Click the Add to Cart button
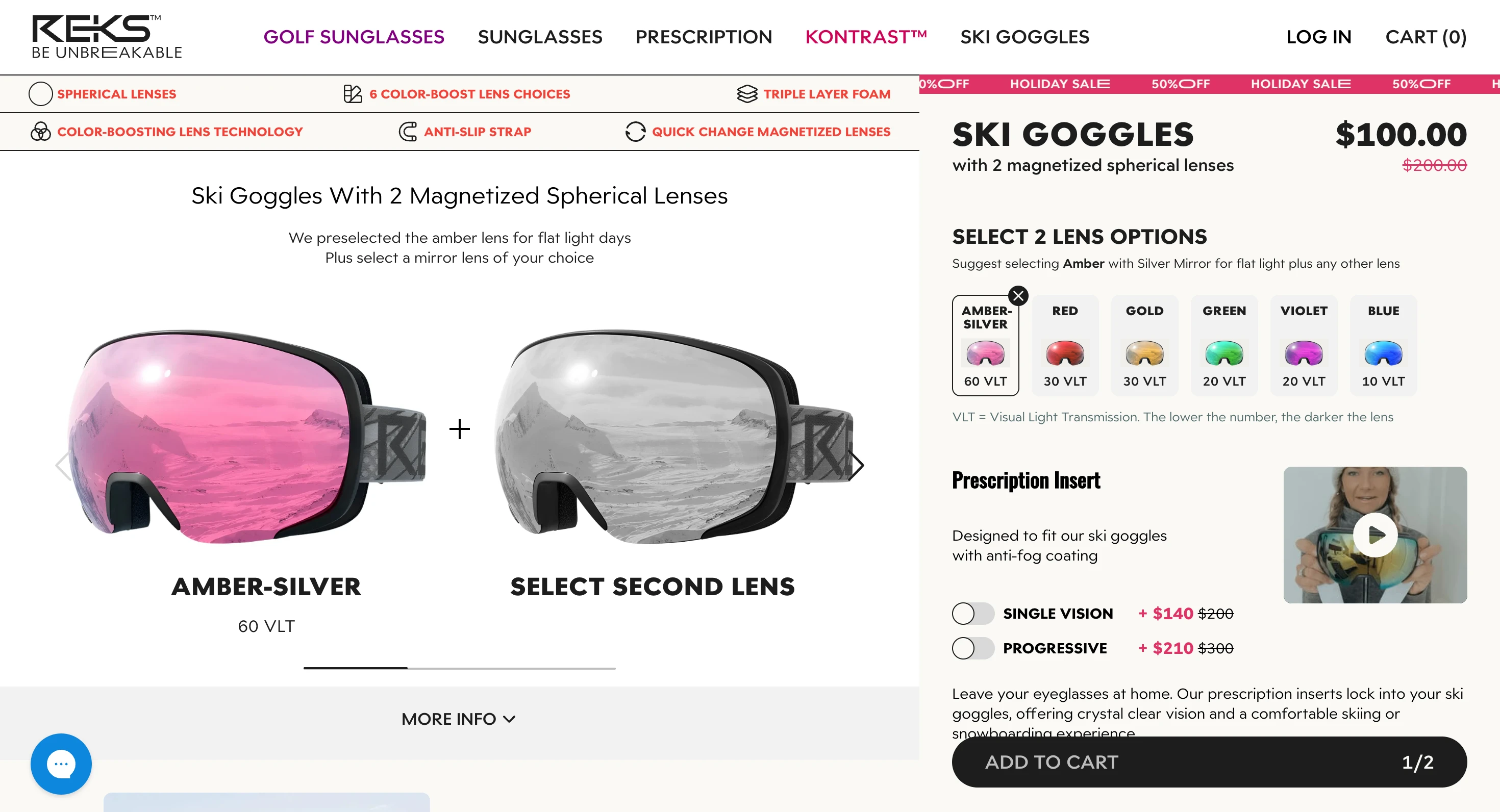Image resolution: width=1500 pixels, height=812 pixels. [1209, 762]
